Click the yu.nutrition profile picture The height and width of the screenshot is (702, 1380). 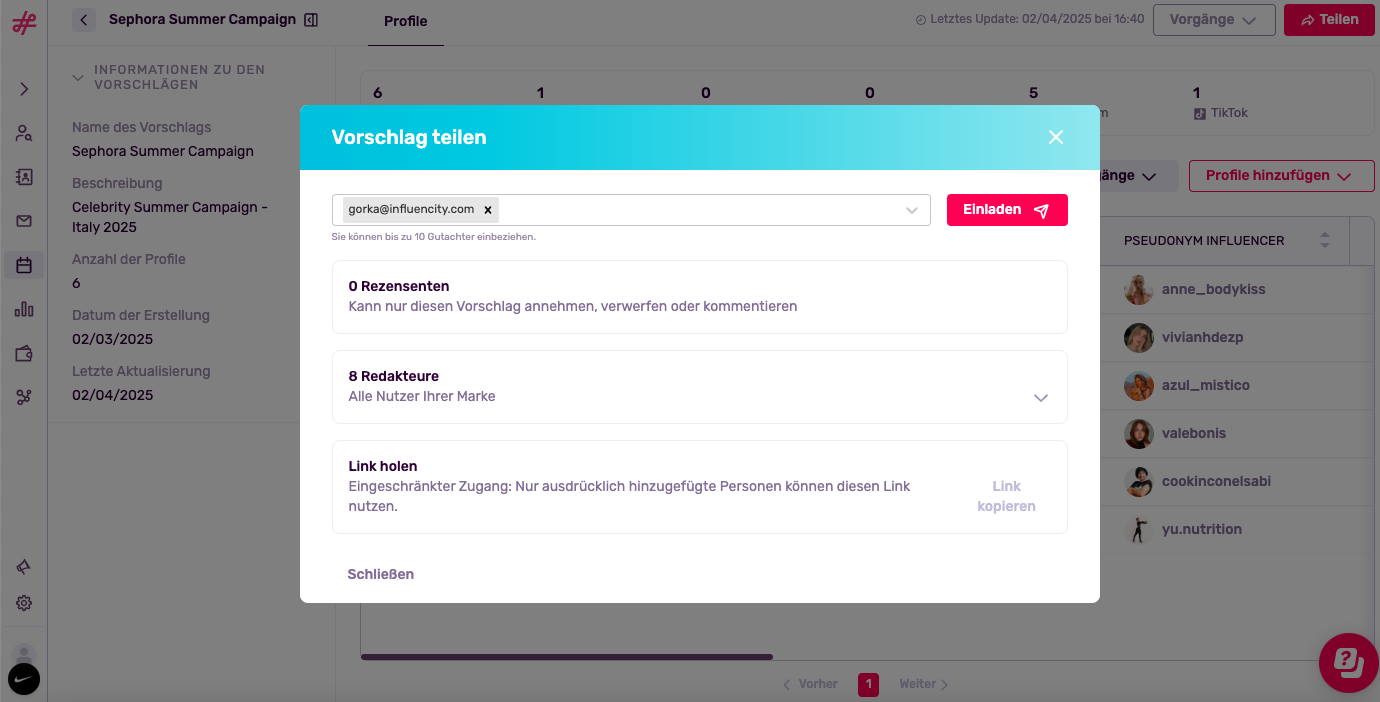pos(1139,529)
